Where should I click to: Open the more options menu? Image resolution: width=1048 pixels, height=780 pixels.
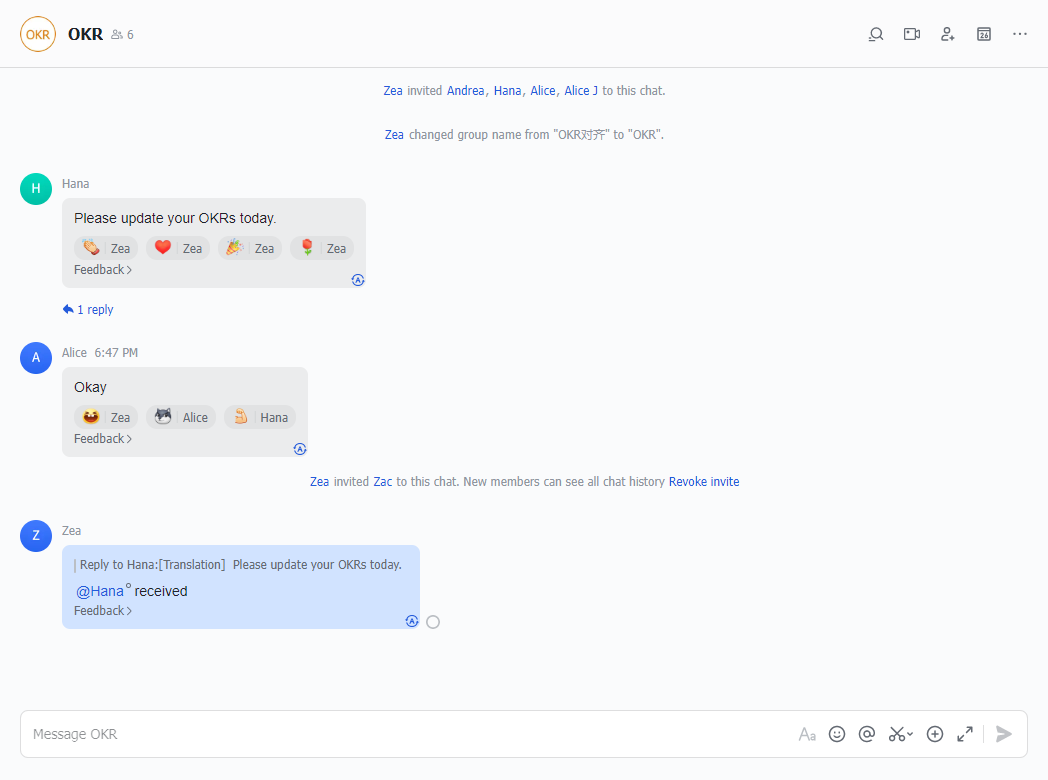(x=1020, y=33)
